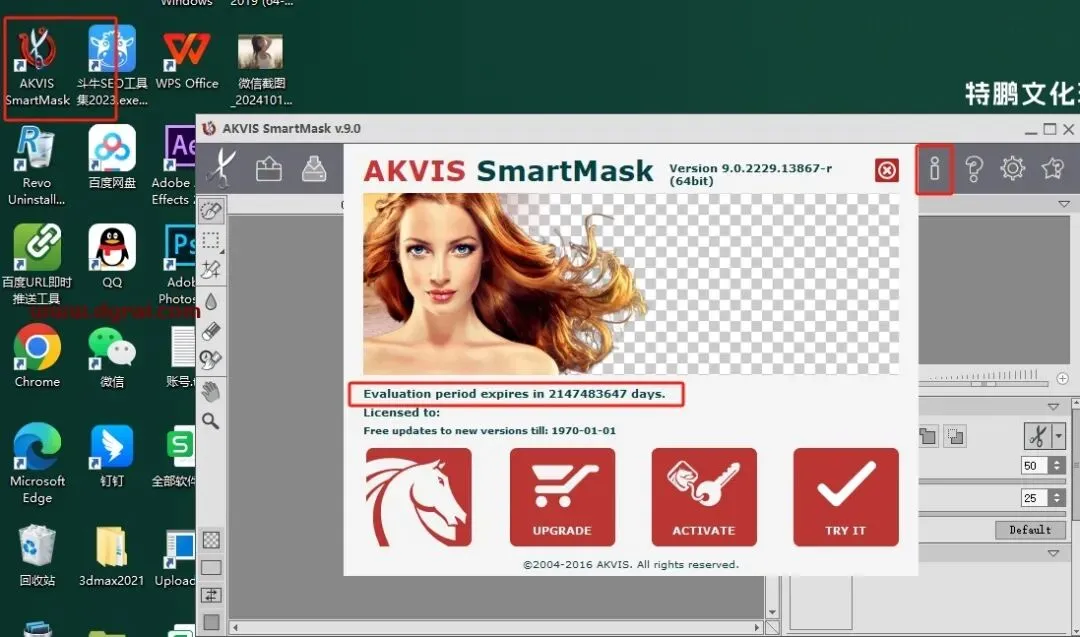
Task: Click the scissors mode button in settings
Action: click(1038, 436)
